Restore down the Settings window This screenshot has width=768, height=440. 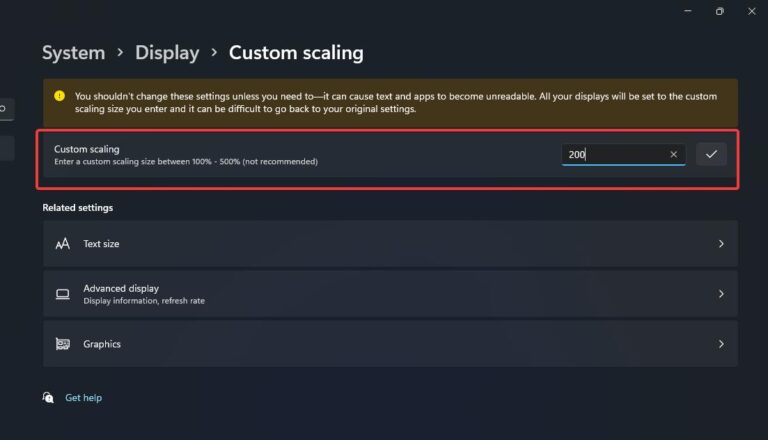[x=720, y=11]
